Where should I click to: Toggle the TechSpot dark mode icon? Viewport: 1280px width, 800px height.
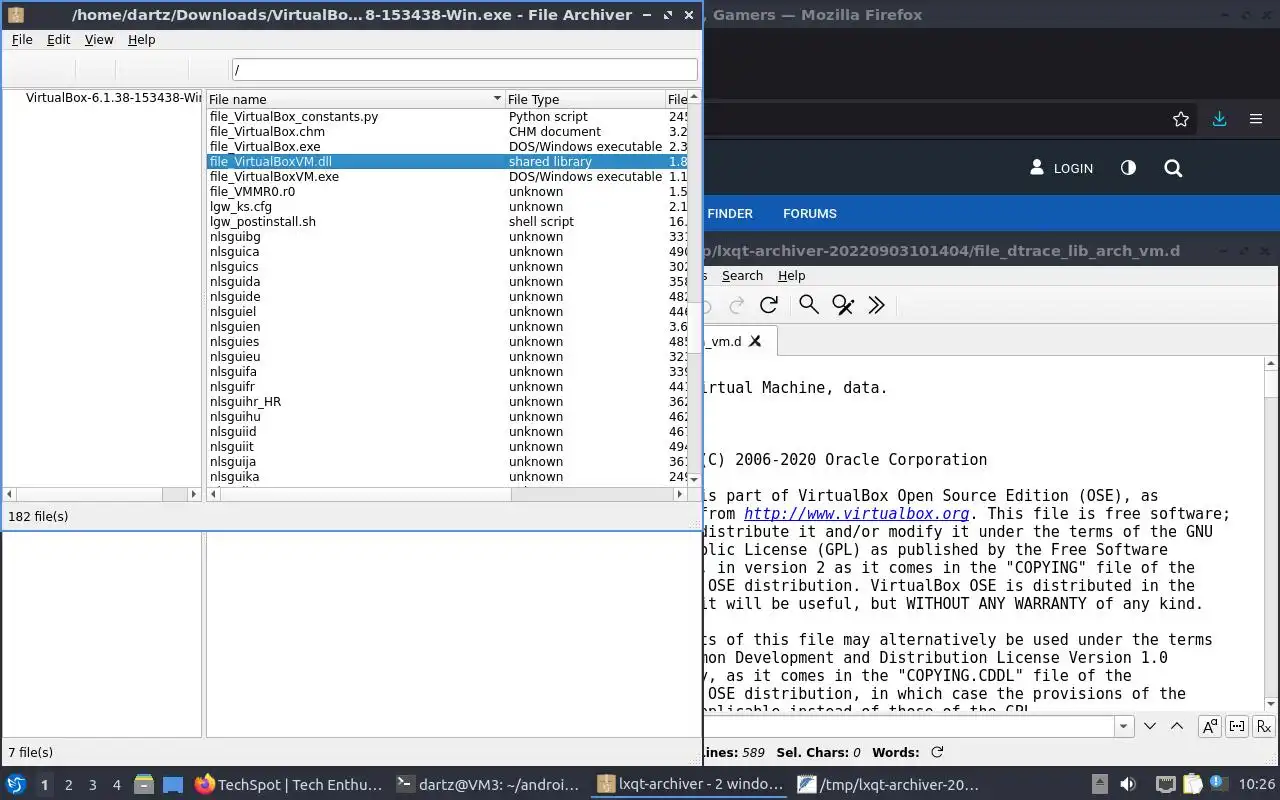(1128, 168)
